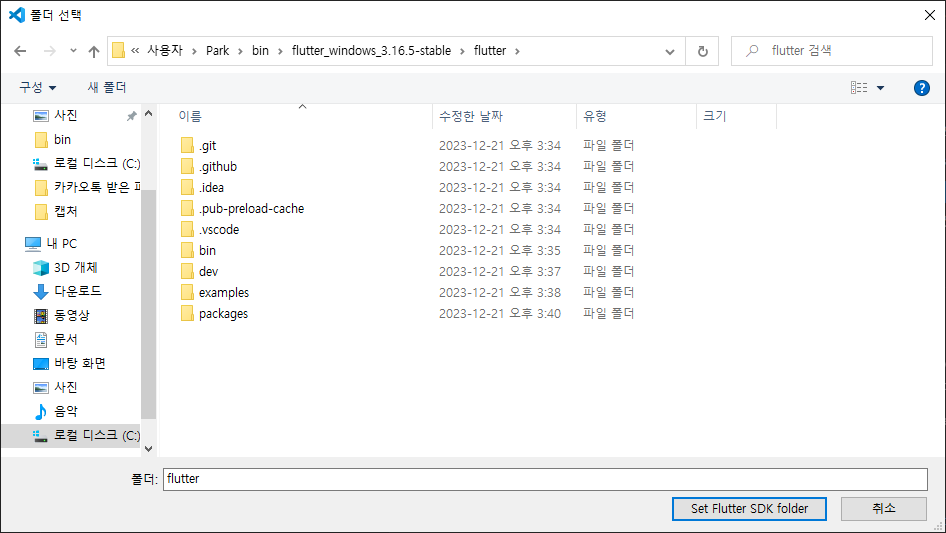
Task: Select the dev folder icon
Action: (187, 272)
